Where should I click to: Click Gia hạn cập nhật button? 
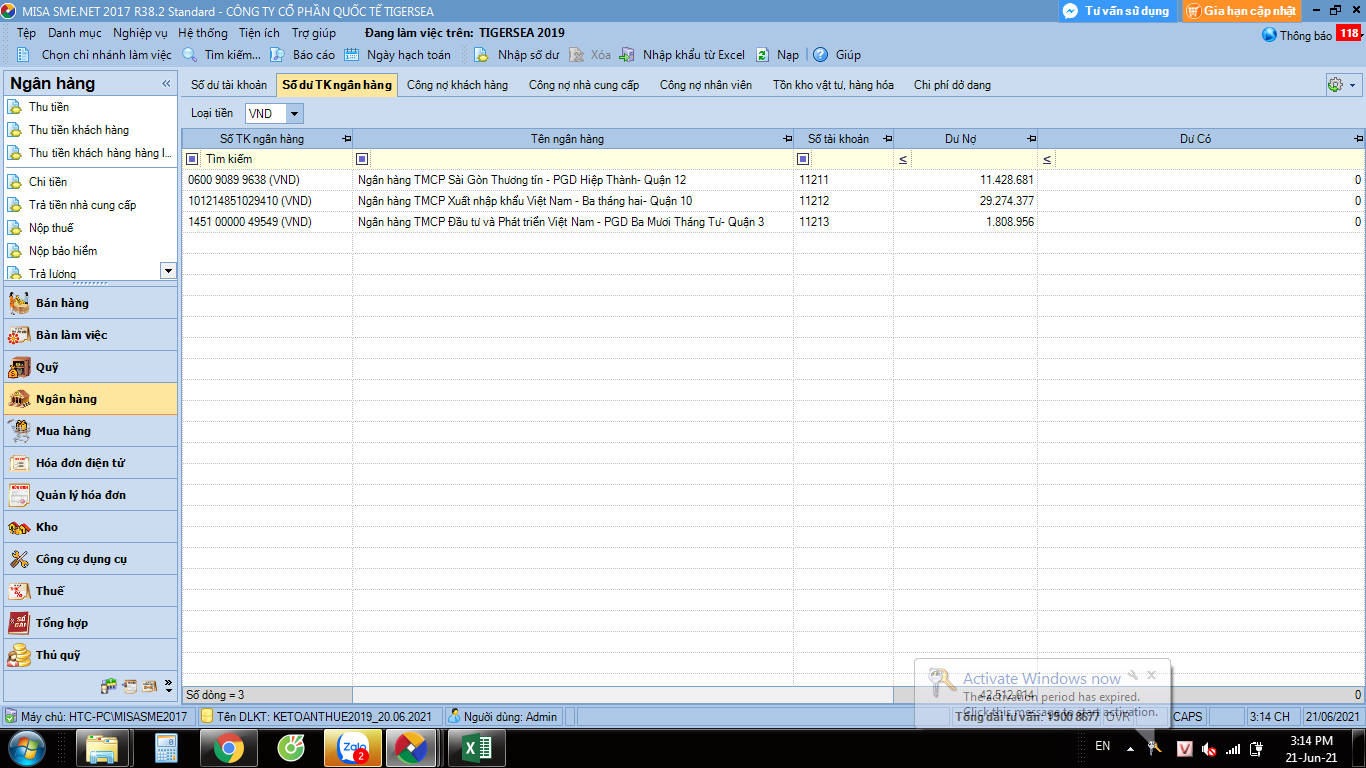[1242, 11]
